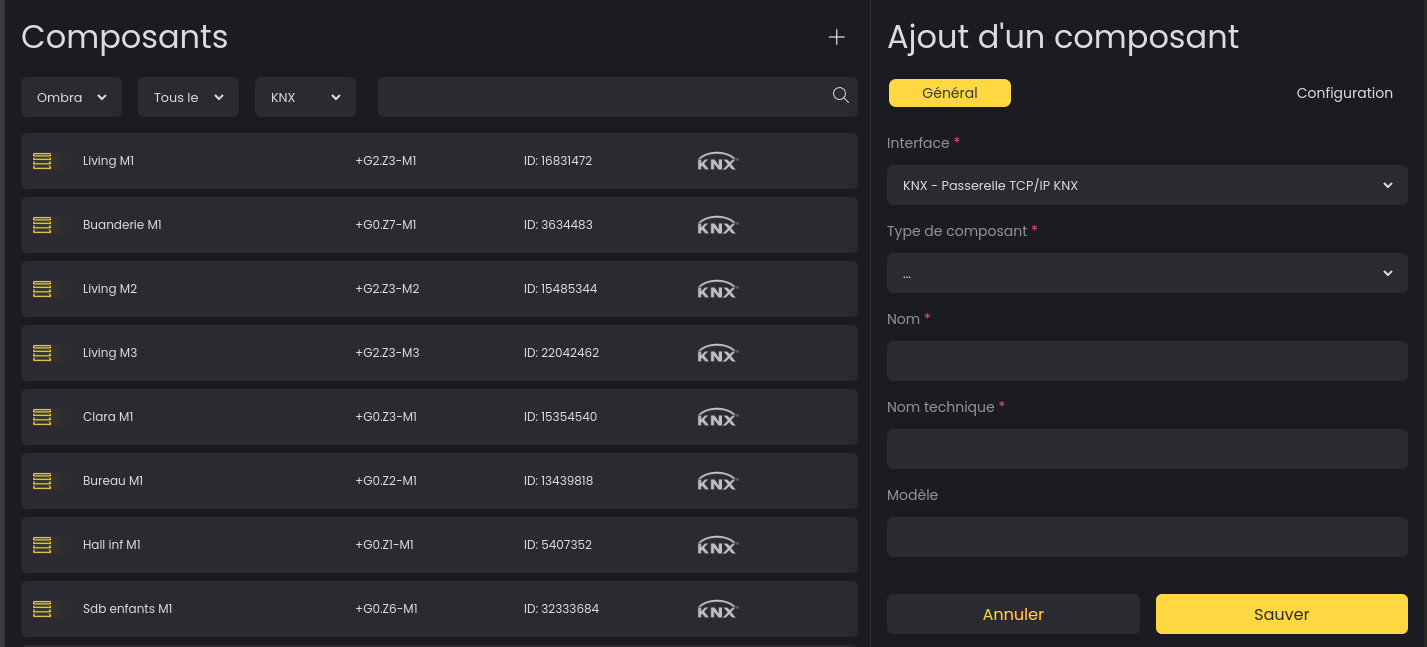
Task: Click the KNX logo on Clara M1 row
Action: [717, 417]
